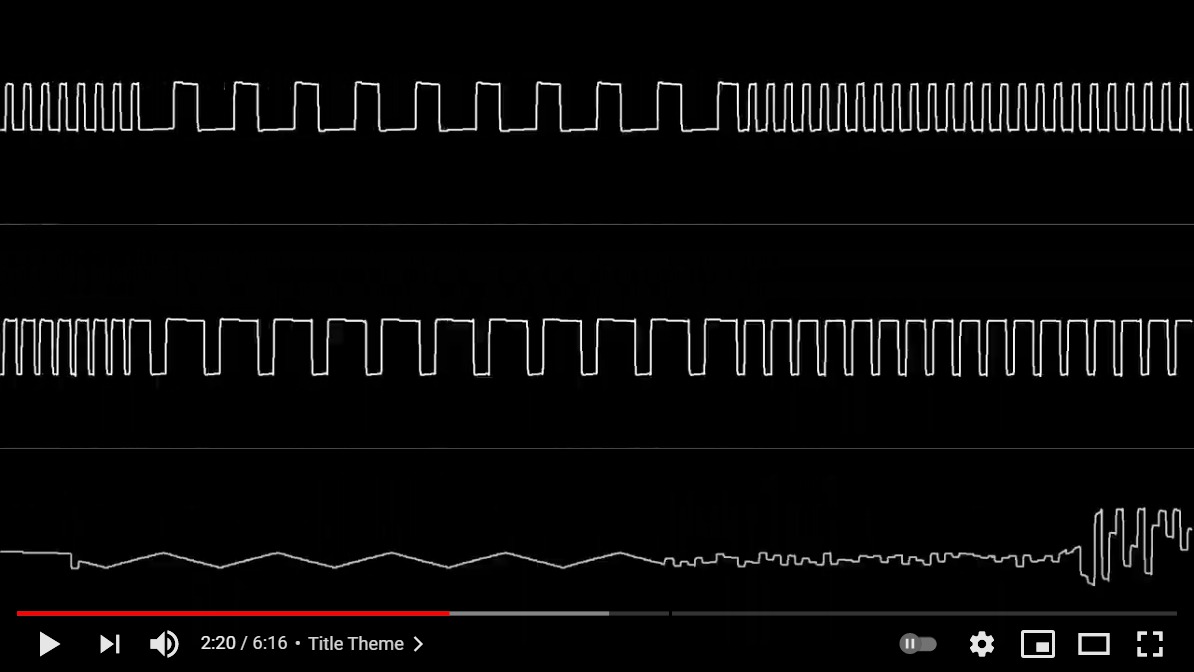Image resolution: width=1194 pixels, height=672 pixels.
Task: Enter full screen mode
Action: pos(1150,644)
